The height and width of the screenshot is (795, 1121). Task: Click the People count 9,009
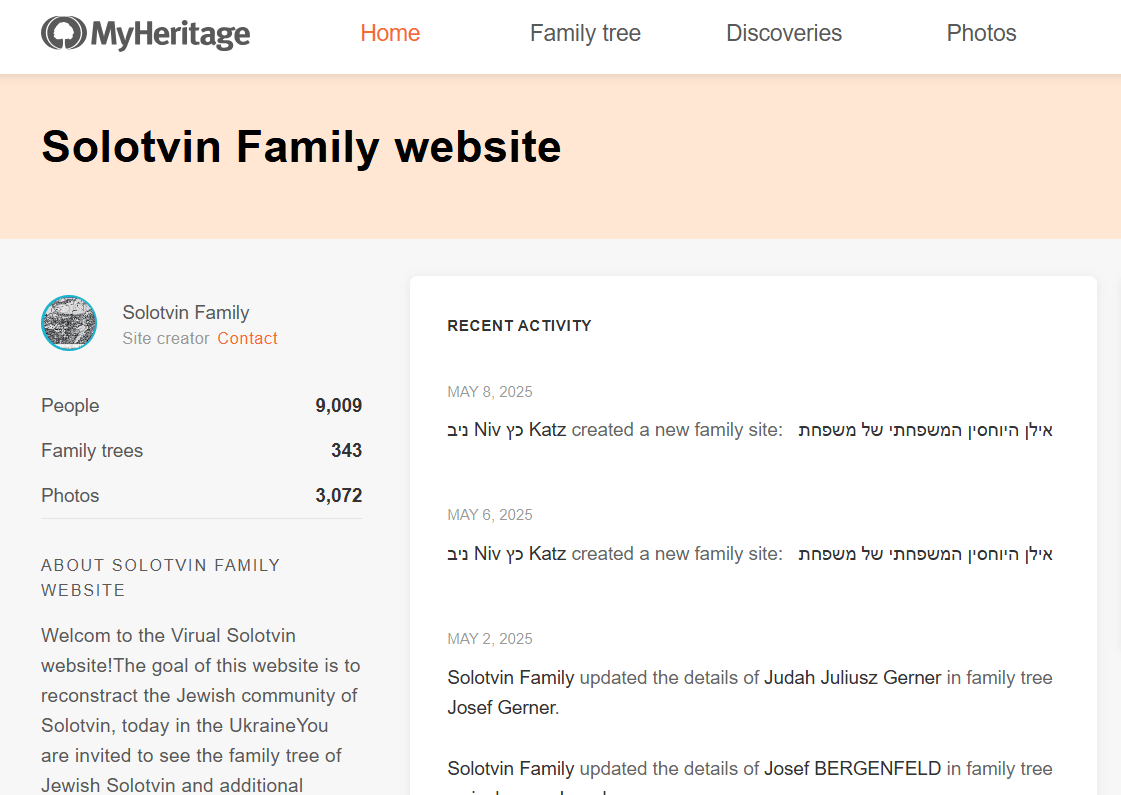(x=339, y=405)
